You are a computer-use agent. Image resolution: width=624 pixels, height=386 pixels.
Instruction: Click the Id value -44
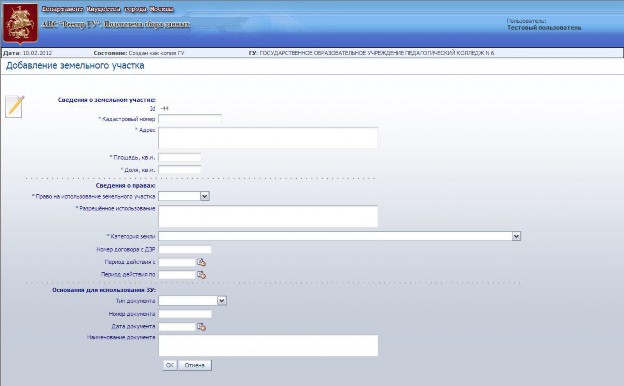click(164, 109)
